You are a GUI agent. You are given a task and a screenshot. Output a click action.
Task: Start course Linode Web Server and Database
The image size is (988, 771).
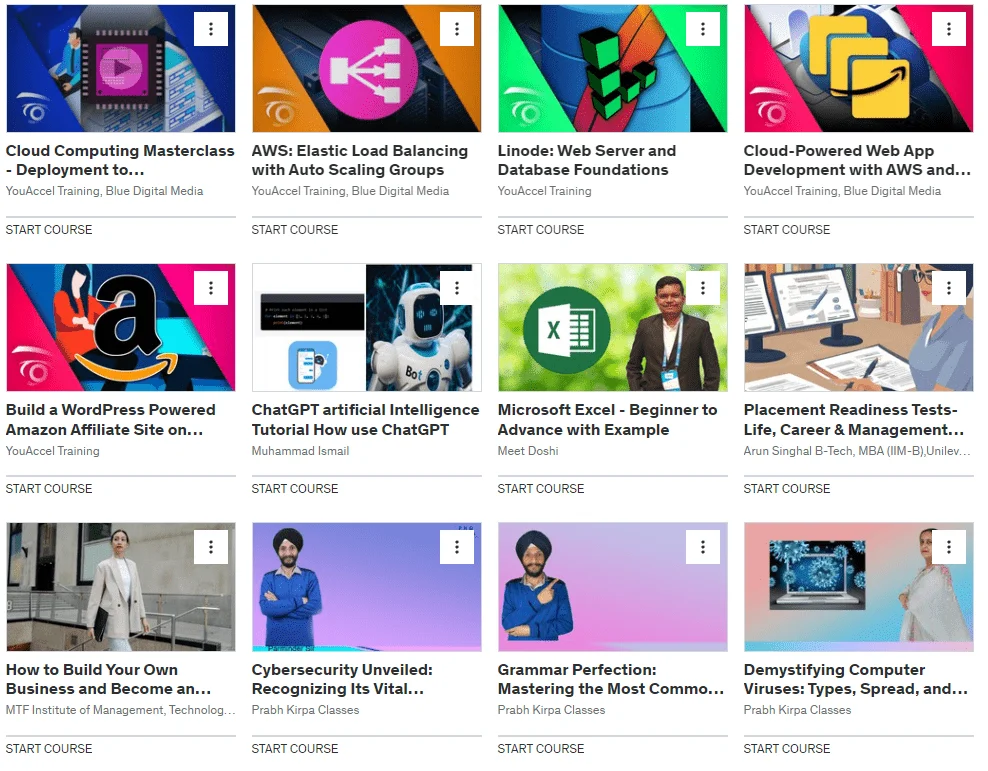pos(541,230)
